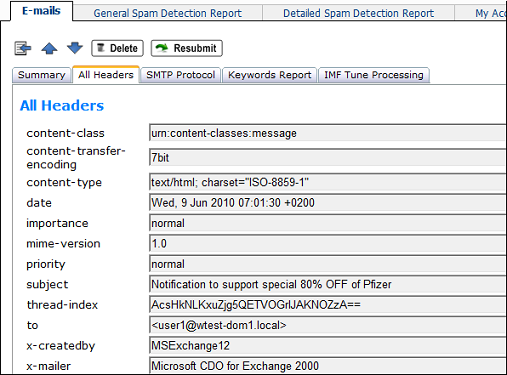The image size is (507, 375).
Task: Open the E-mails main tab
Action: [41, 11]
